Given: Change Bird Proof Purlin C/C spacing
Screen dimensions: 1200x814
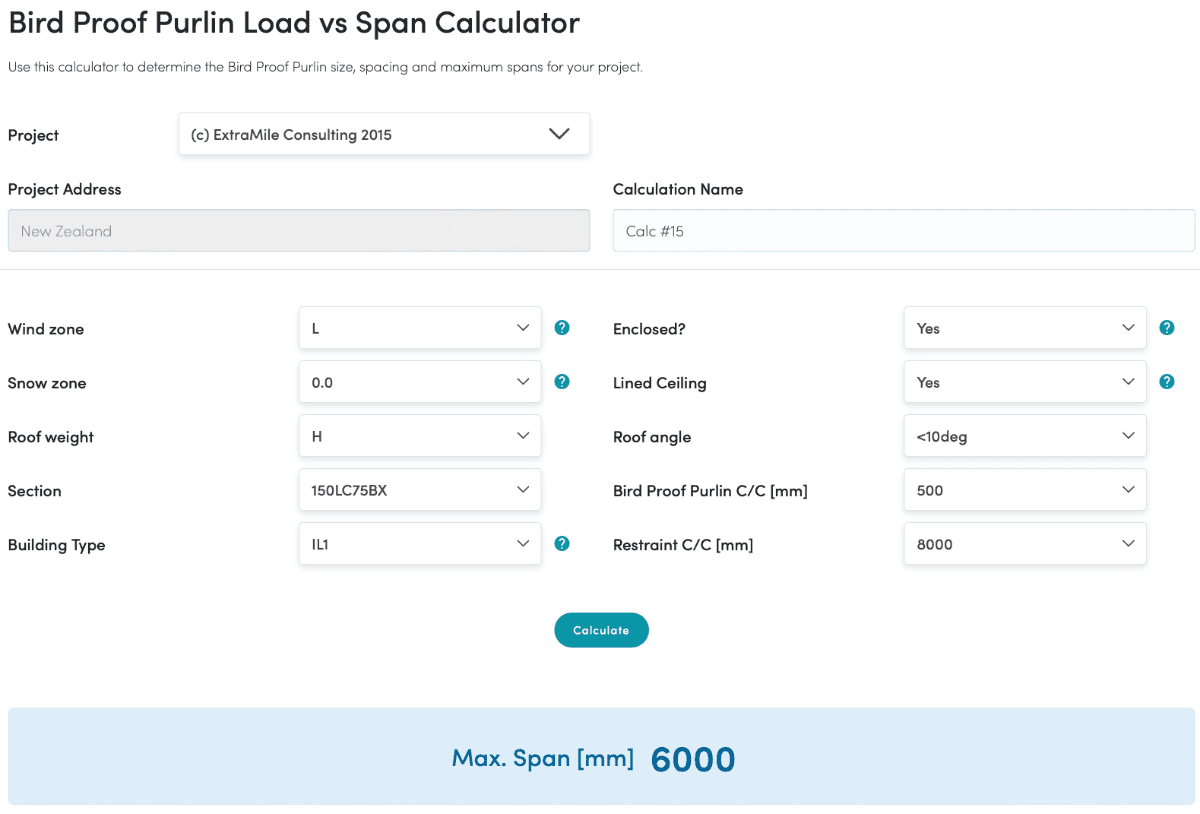Looking at the screenshot, I should [x=1025, y=490].
